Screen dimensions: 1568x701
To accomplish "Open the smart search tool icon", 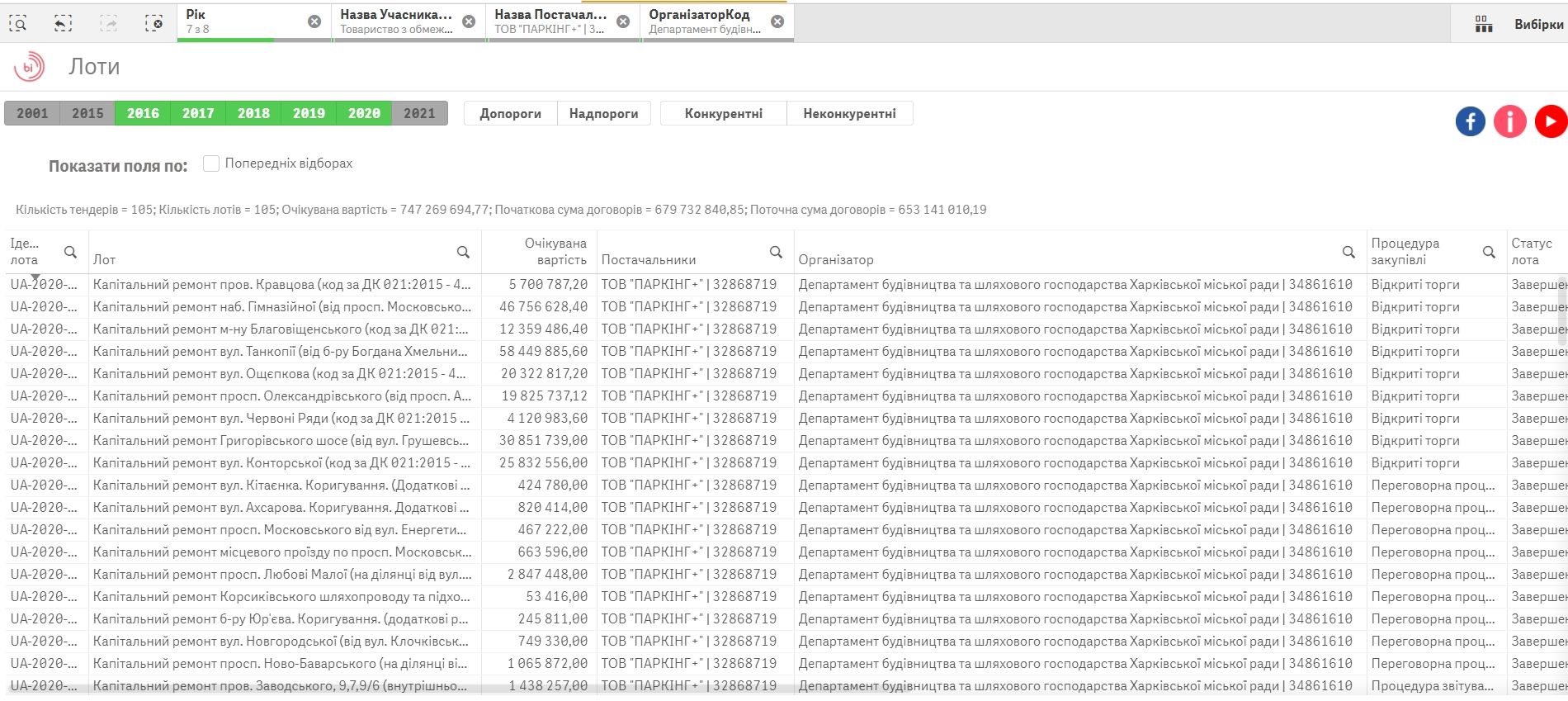I will (18, 23).
